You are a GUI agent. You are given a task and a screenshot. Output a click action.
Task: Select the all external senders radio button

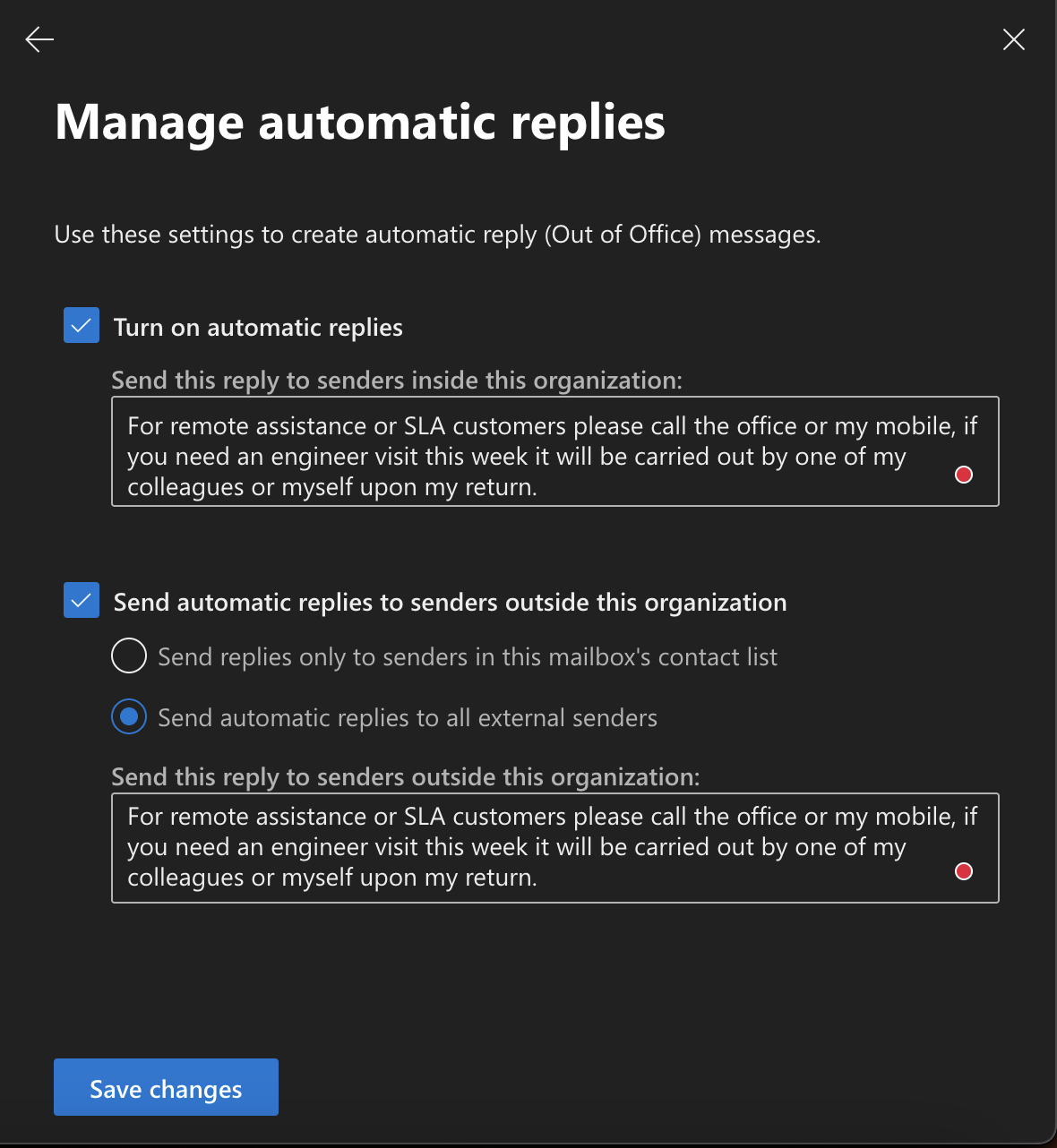click(x=129, y=716)
